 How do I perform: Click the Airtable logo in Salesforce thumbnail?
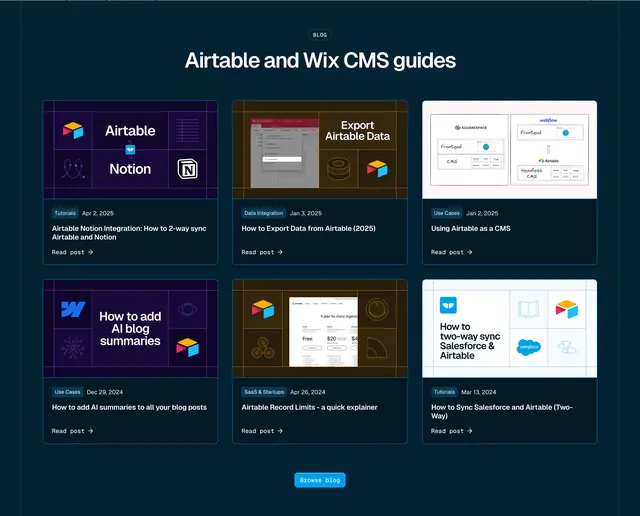[567, 309]
